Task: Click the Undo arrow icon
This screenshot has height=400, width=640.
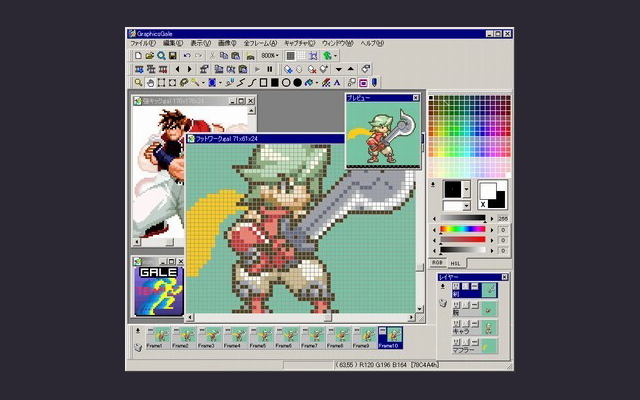Action: 187,56
